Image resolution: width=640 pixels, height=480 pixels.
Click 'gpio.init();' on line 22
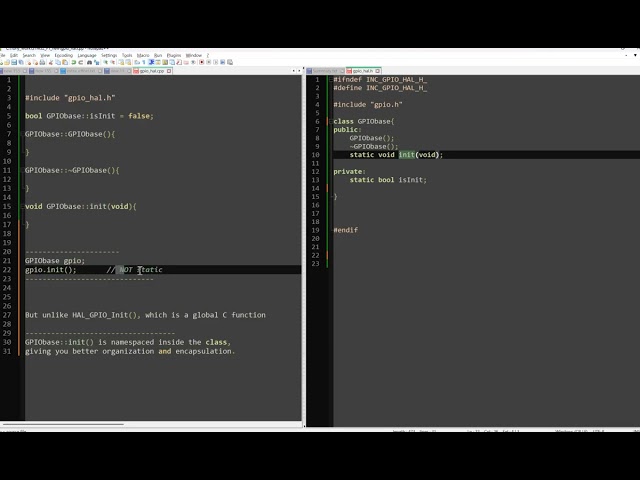51,270
